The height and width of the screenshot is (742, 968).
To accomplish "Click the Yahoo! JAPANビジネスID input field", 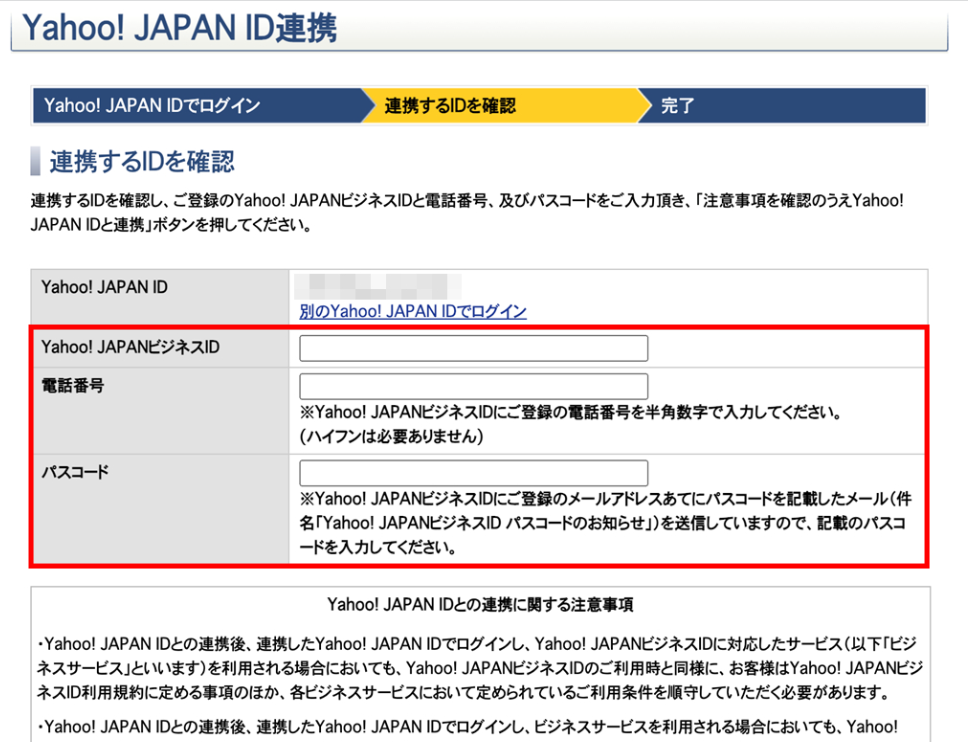I will [x=474, y=348].
